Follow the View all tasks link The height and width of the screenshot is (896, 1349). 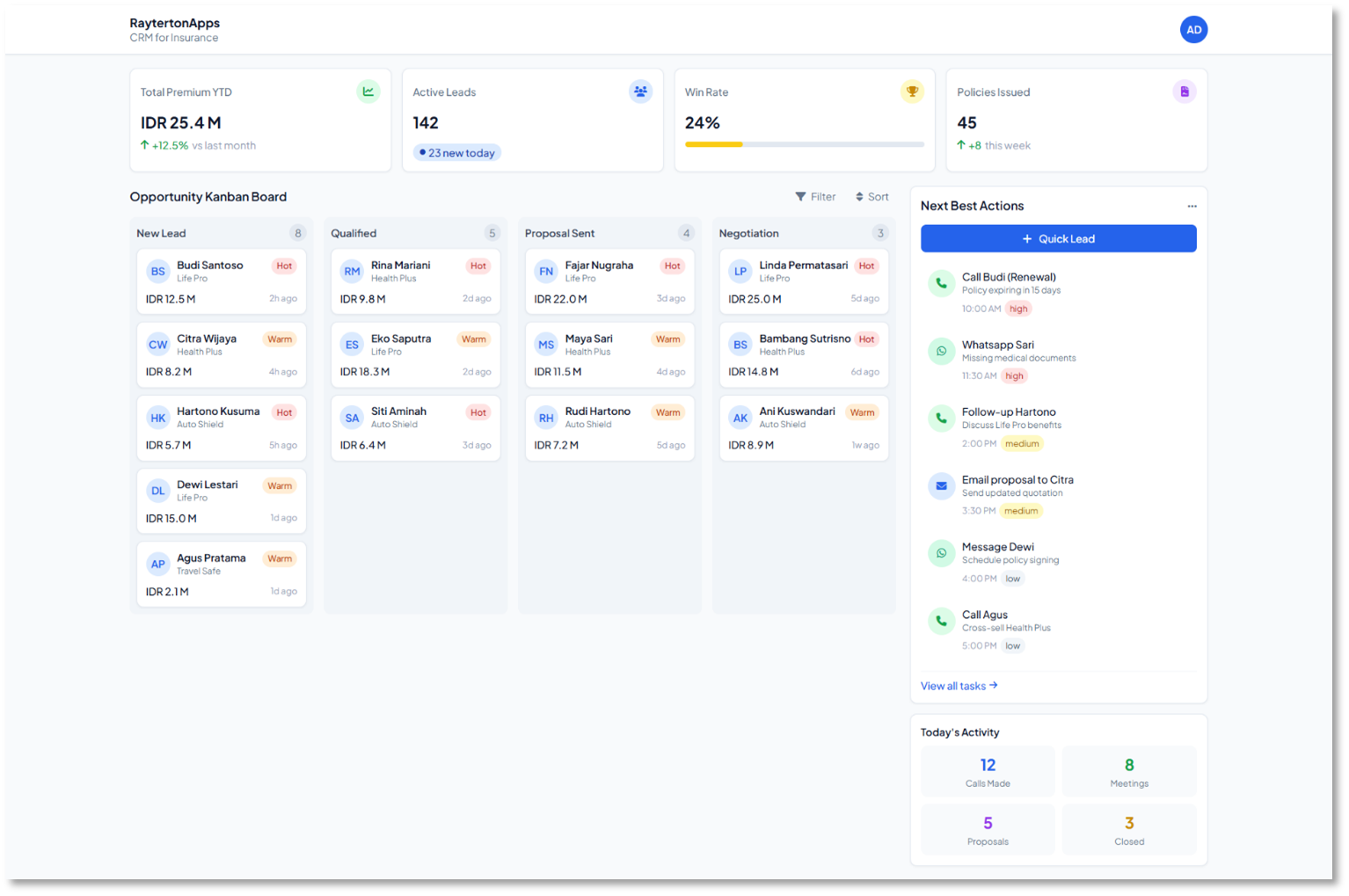pos(959,686)
